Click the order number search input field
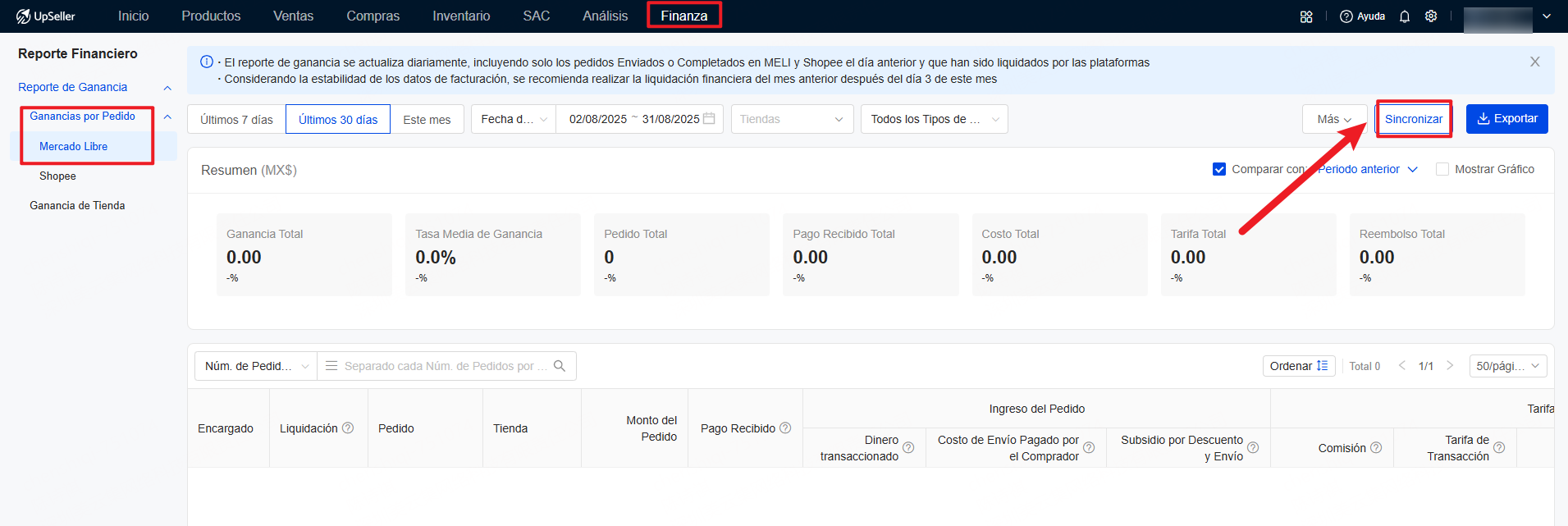Screen dimensions: 1568x526 439,366
